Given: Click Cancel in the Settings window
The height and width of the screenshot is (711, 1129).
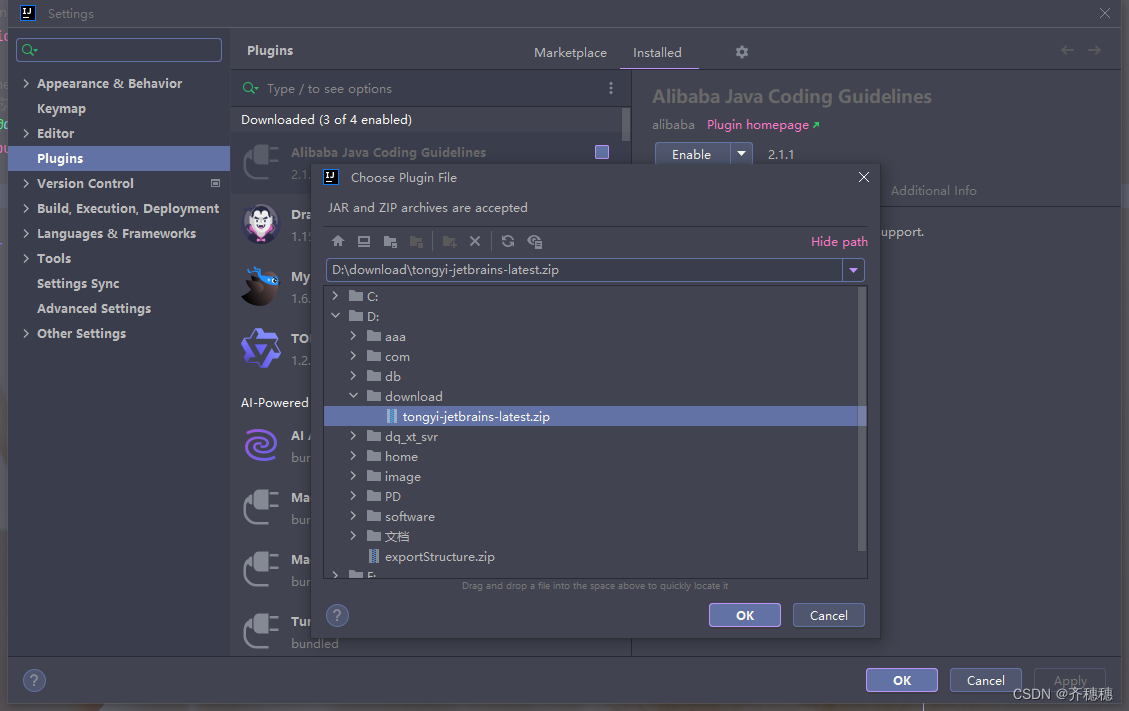Looking at the screenshot, I should click(986, 680).
